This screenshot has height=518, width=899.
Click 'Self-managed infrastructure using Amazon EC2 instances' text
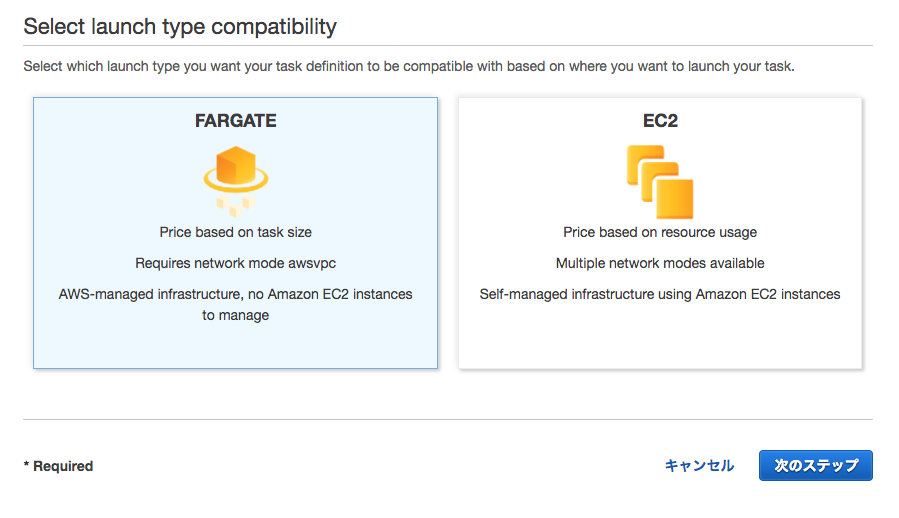pyautogui.click(x=660, y=294)
